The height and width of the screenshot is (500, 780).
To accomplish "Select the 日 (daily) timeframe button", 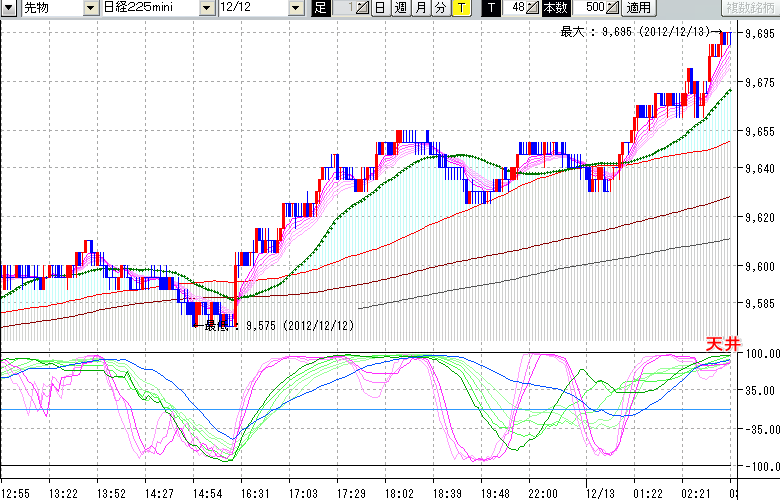I will pyautogui.click(x=380, y=8).
